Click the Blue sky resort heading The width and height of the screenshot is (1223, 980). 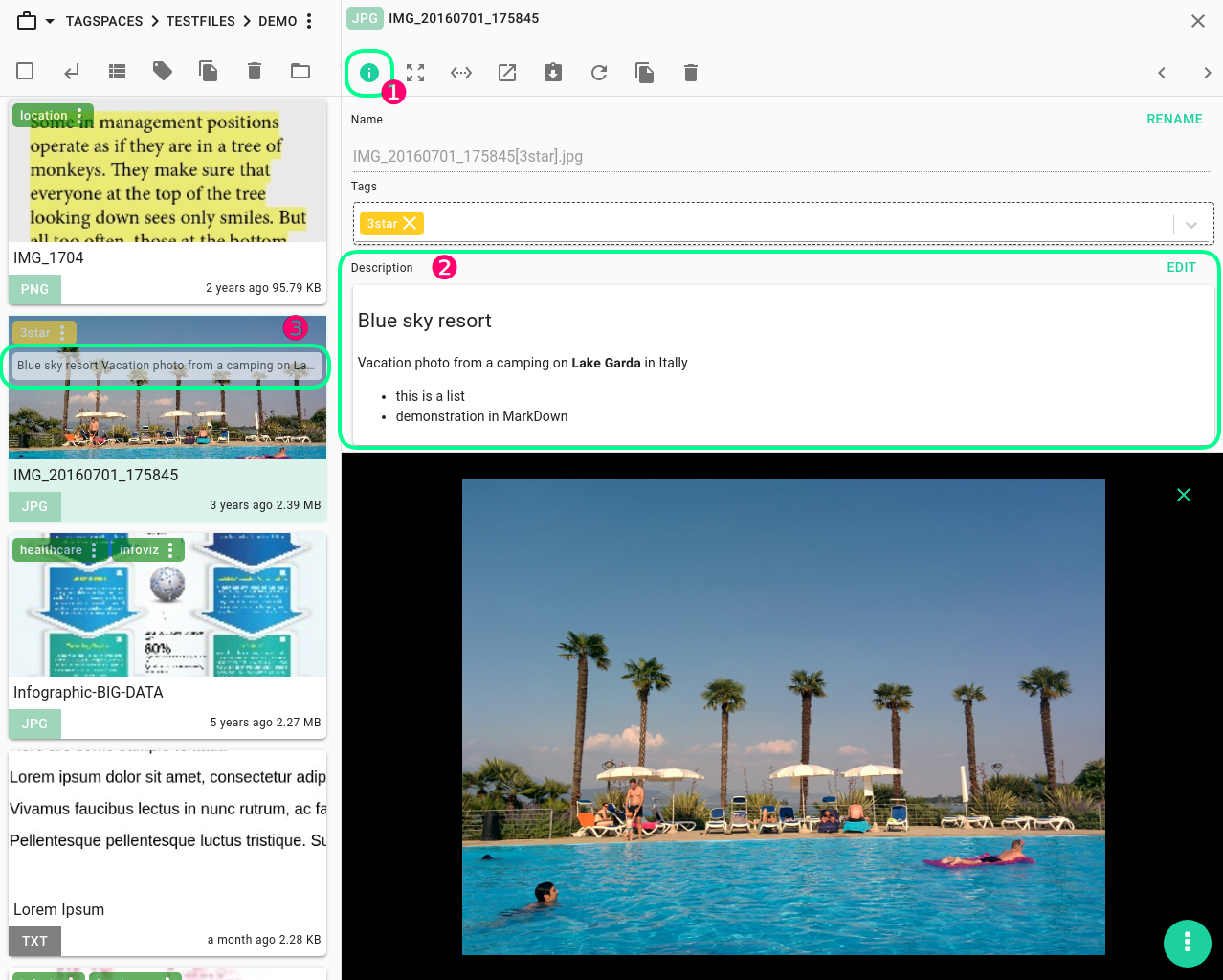(x=425, y=321)
